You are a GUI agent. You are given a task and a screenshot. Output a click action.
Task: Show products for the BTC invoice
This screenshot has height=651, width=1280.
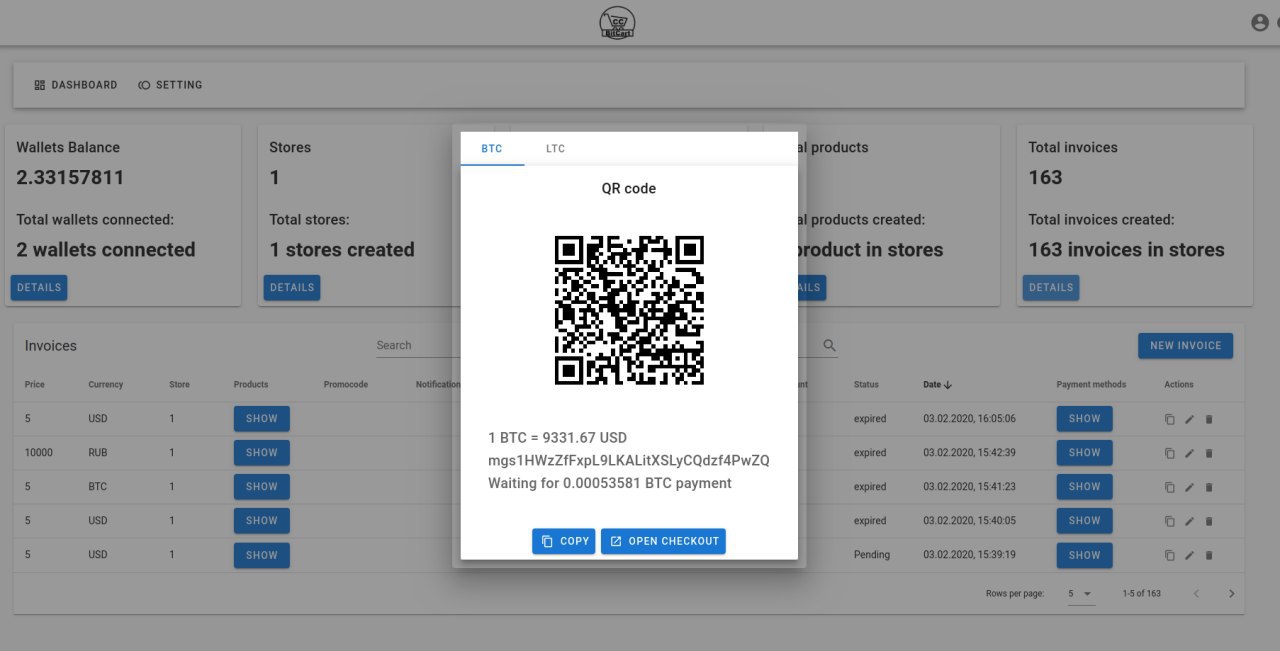[x=262, y=486]
